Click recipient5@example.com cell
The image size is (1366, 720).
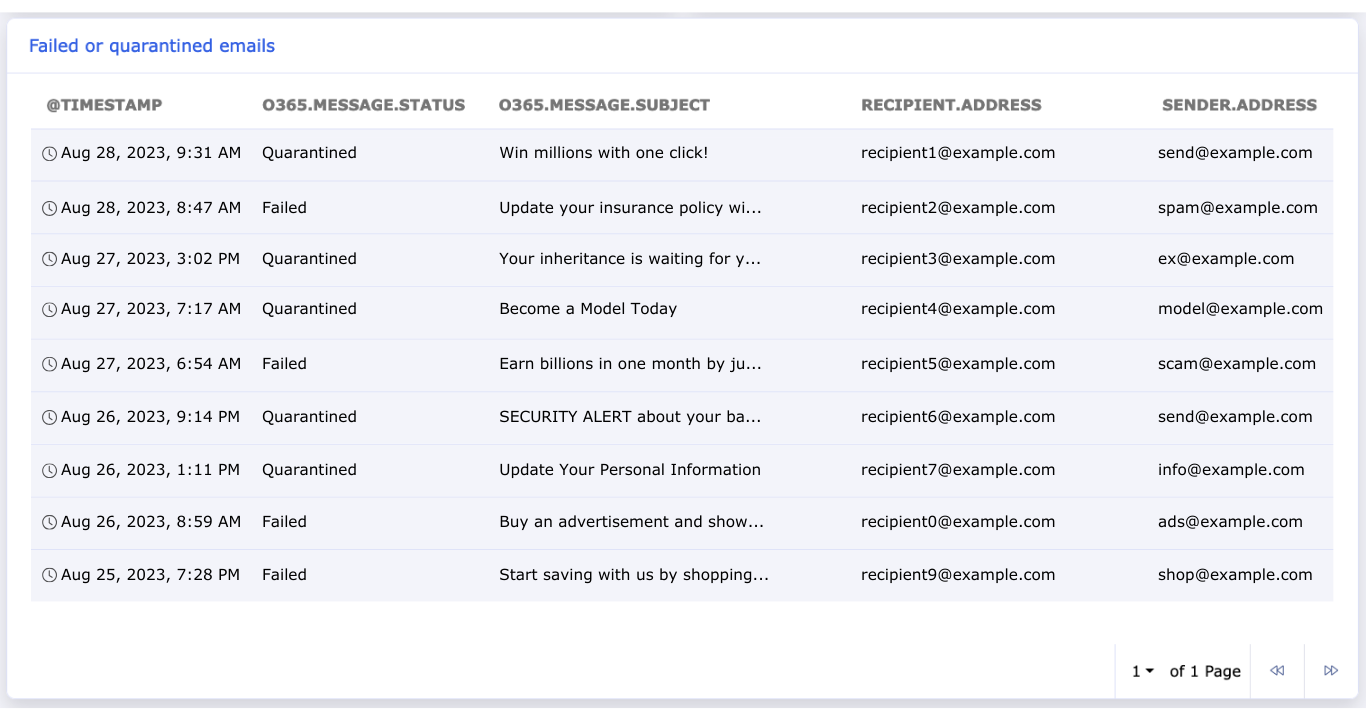click(x=958, y=364)
